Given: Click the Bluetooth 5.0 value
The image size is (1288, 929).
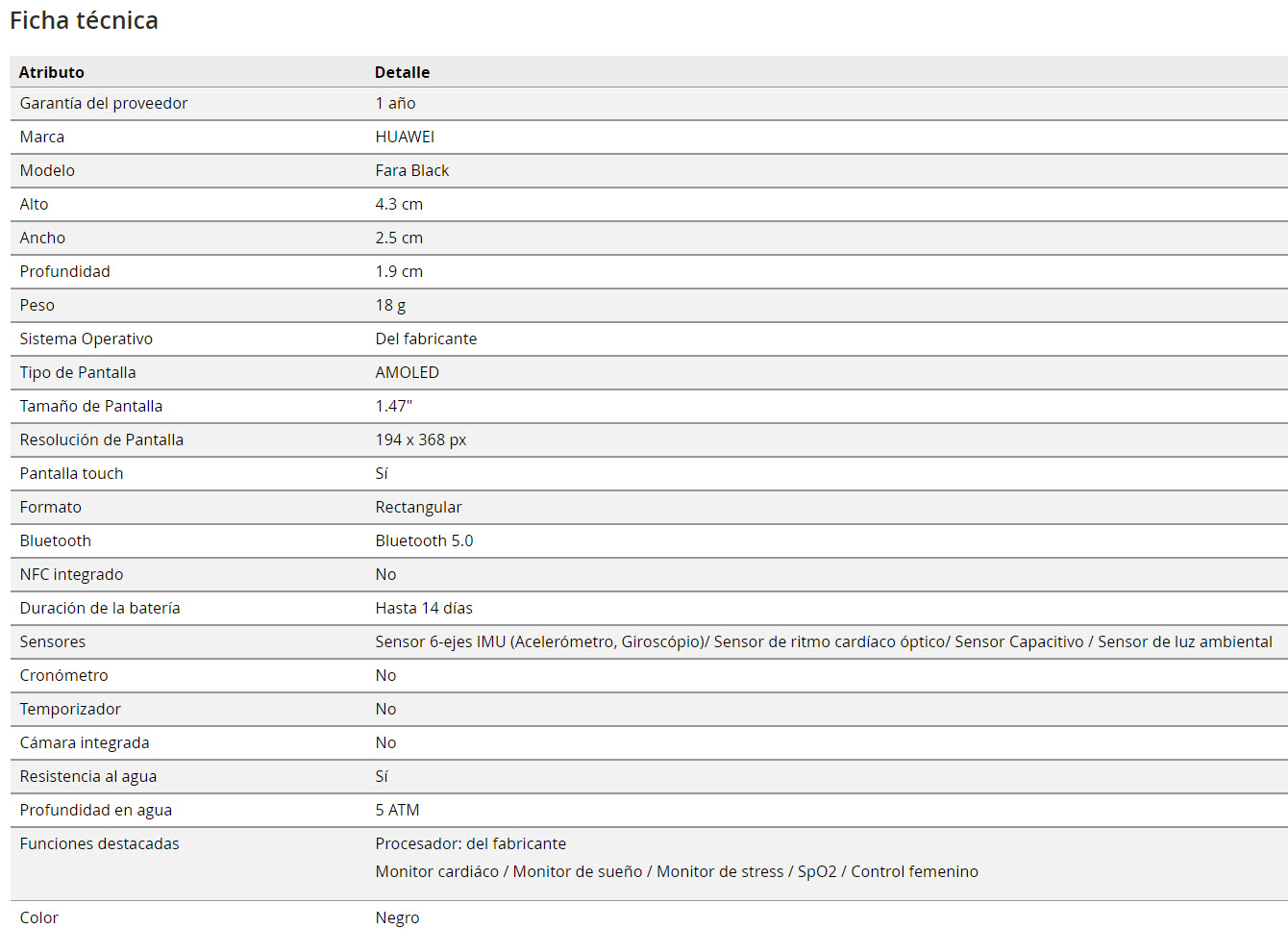Looking at the screenshot, I should pos(424,540).
